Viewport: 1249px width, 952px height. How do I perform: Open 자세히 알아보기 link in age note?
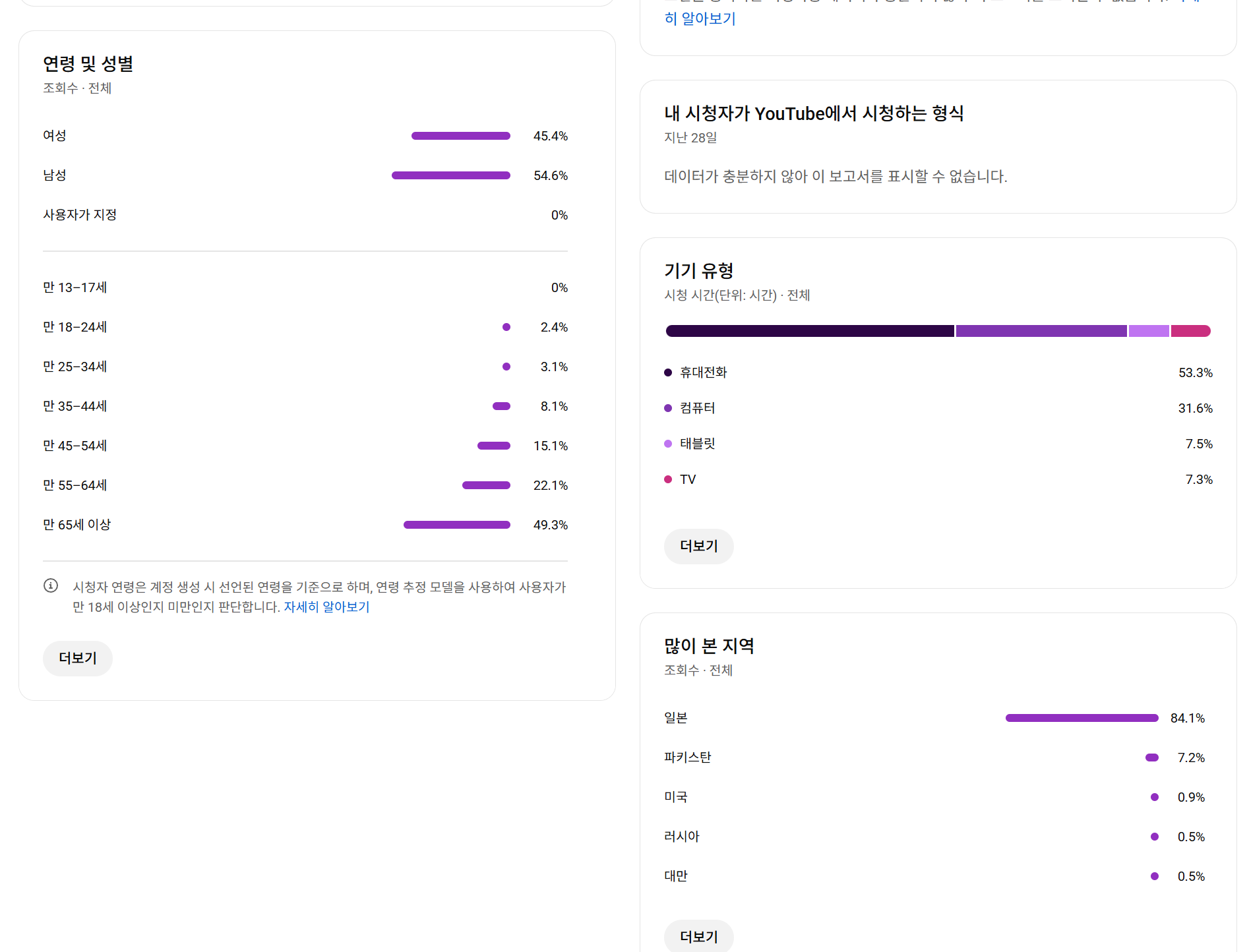tap(326, 607)
